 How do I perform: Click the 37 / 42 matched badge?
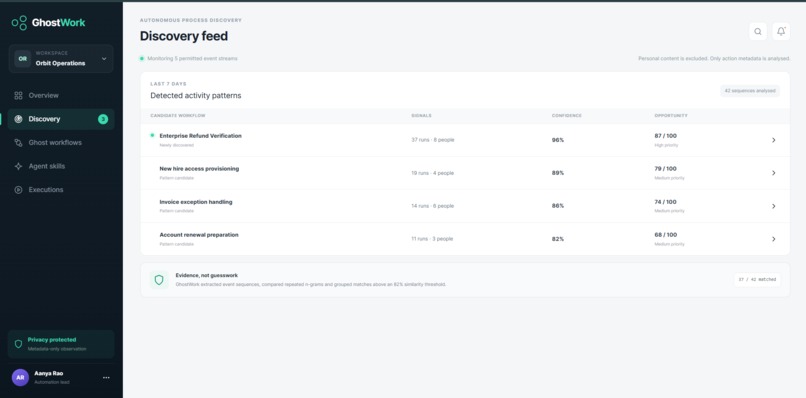click(x=757, y=280)
